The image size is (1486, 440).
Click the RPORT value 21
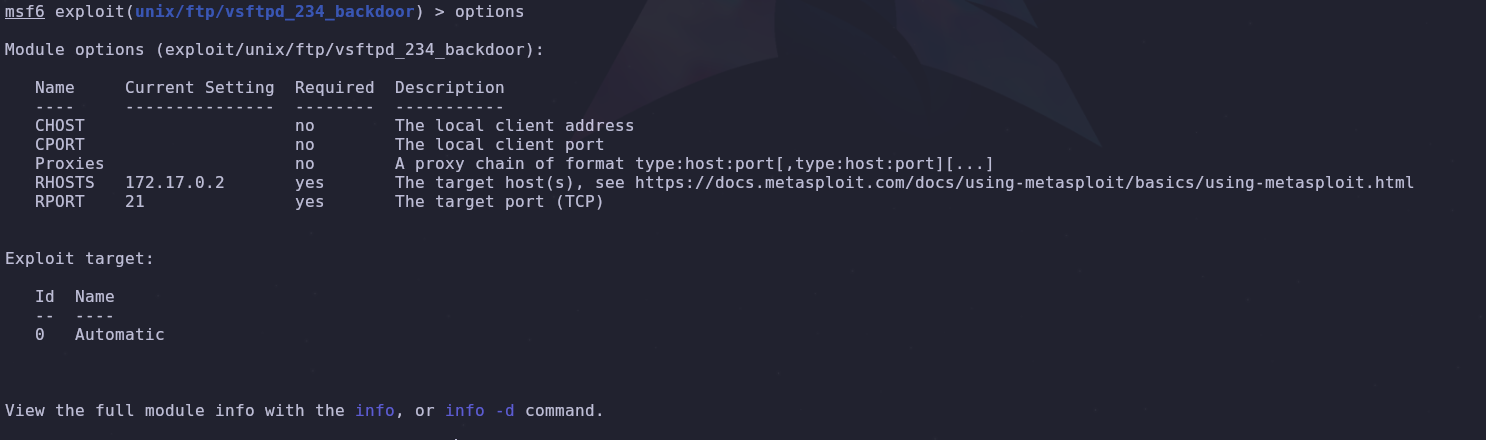click(x=135, y=202)
